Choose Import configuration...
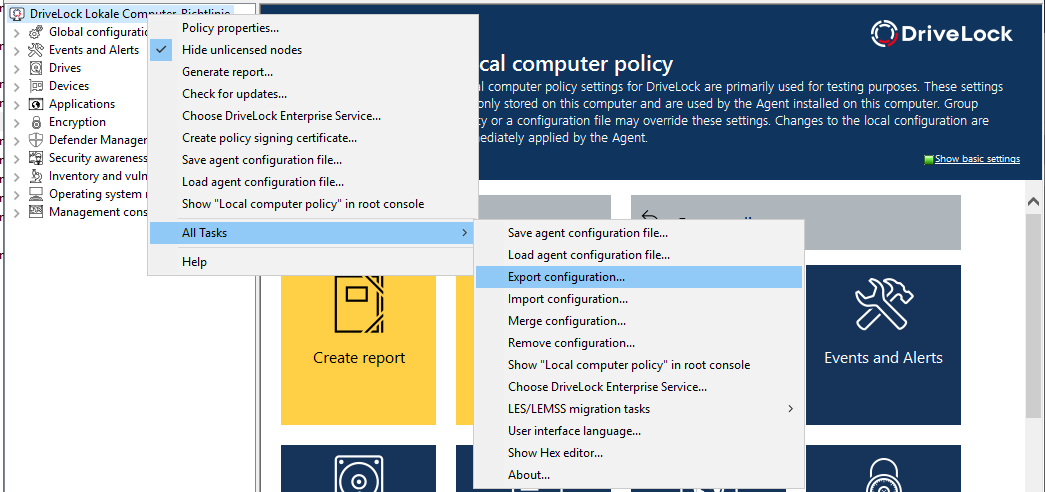 click(638, 299)
